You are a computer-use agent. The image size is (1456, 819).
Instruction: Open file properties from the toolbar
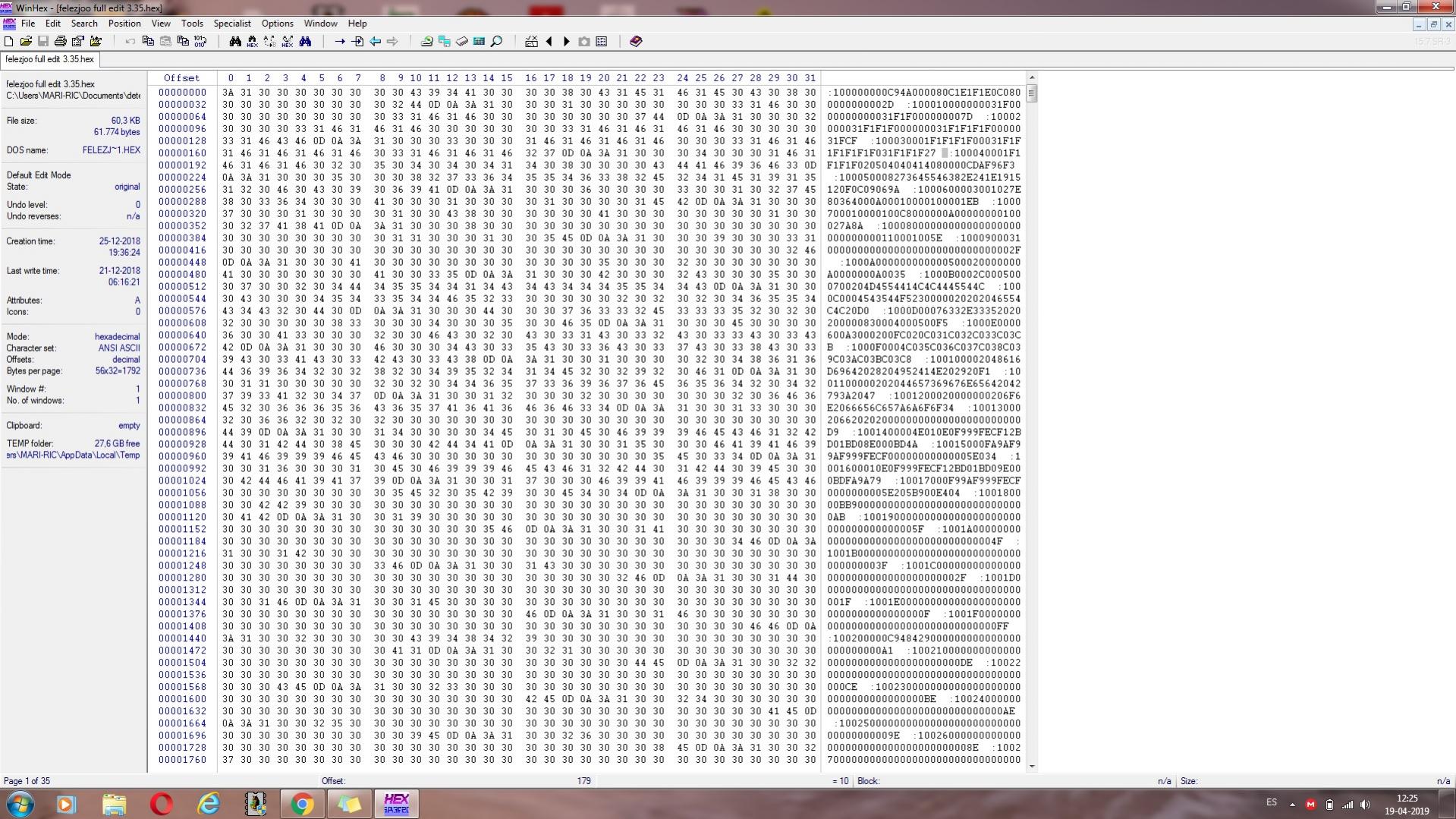[78, 42]
